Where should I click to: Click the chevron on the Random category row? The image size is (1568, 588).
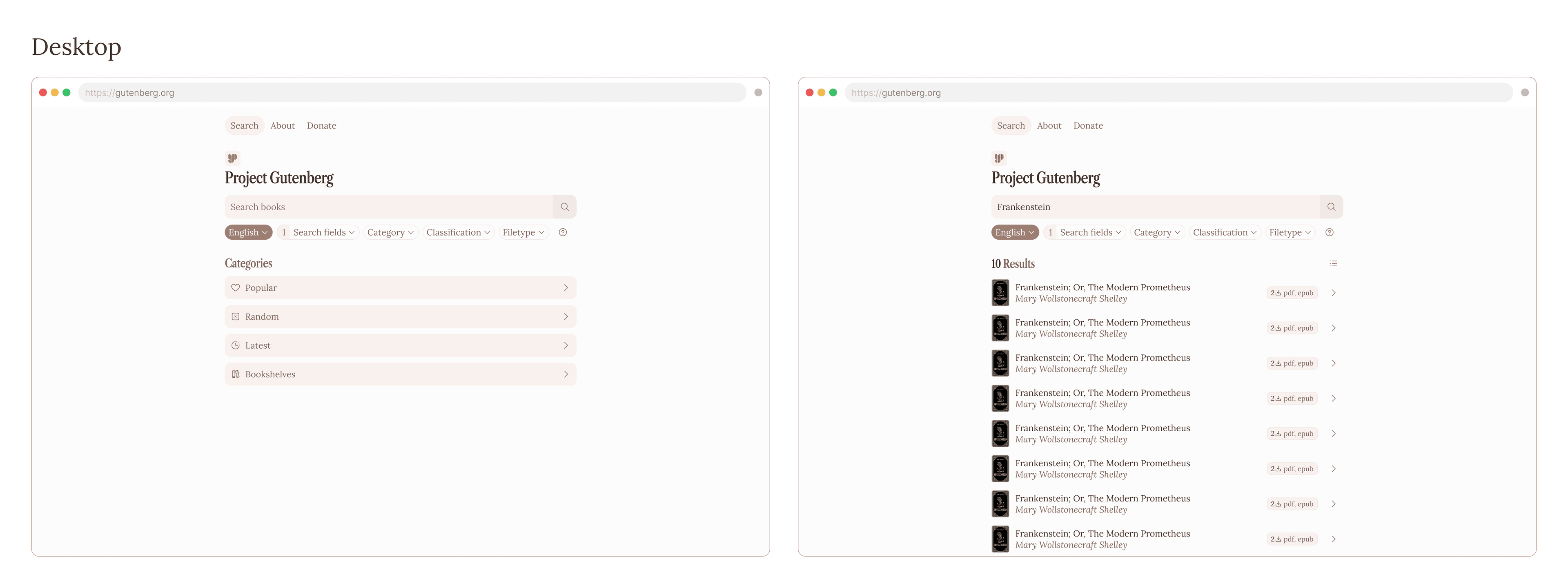(566, 316)
